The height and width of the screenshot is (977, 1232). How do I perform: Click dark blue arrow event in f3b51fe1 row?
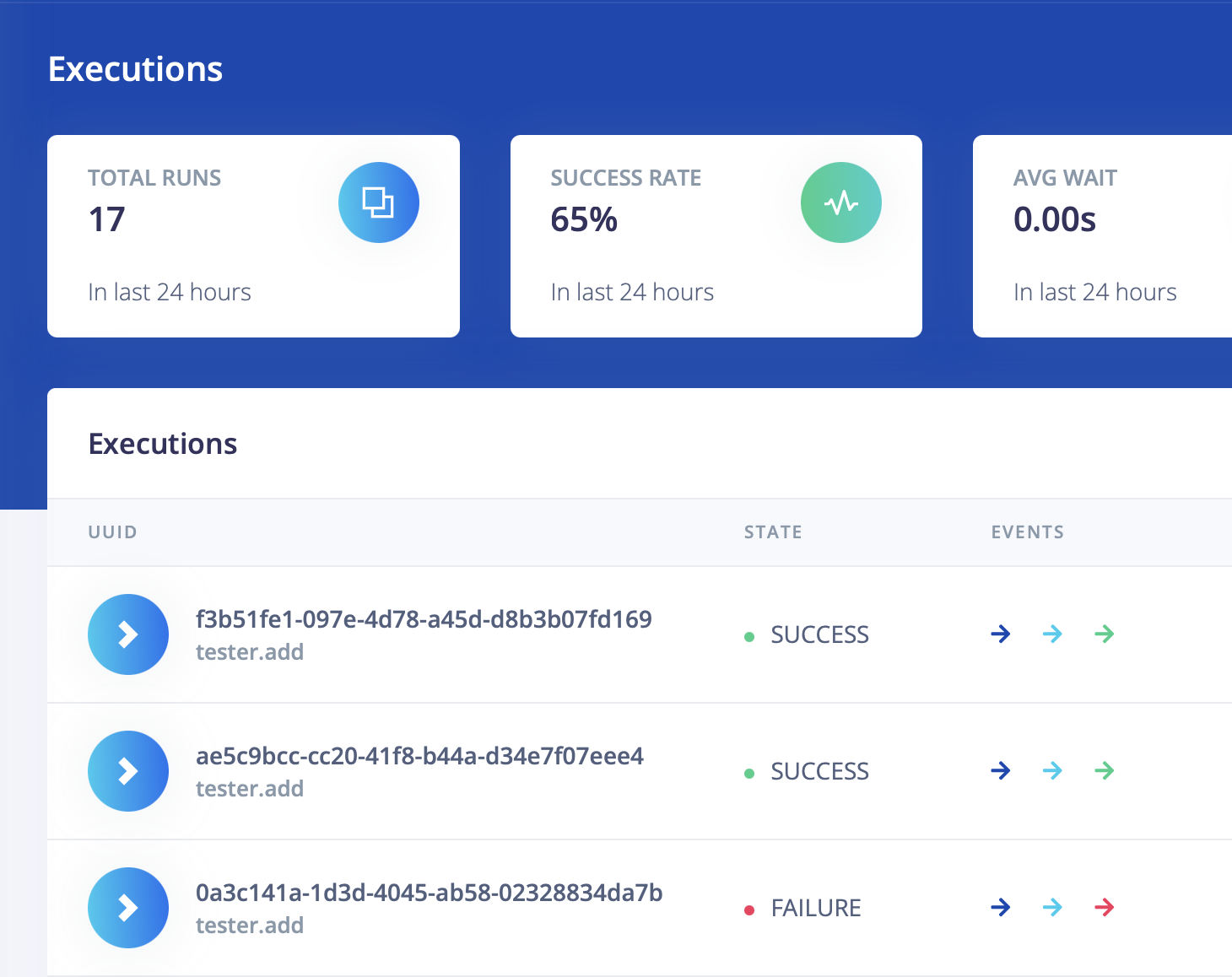pos(1000,634)
